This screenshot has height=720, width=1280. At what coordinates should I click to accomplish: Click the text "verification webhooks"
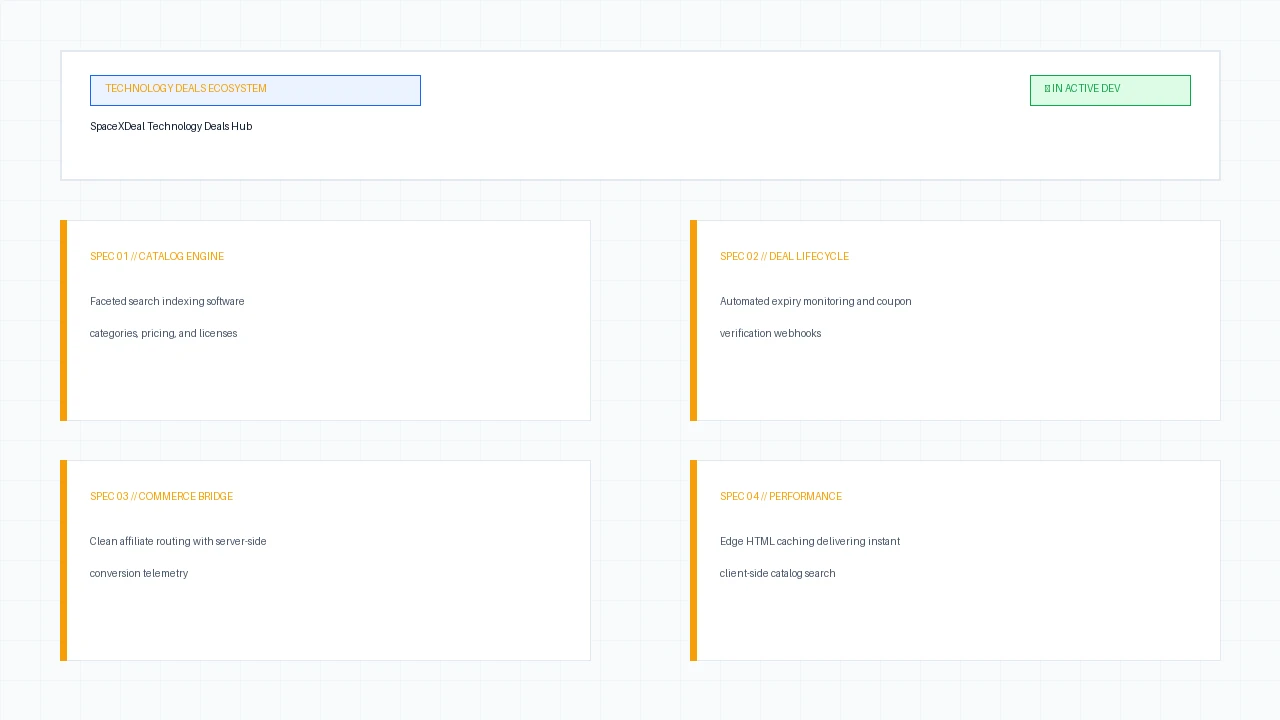click(770, 334)
